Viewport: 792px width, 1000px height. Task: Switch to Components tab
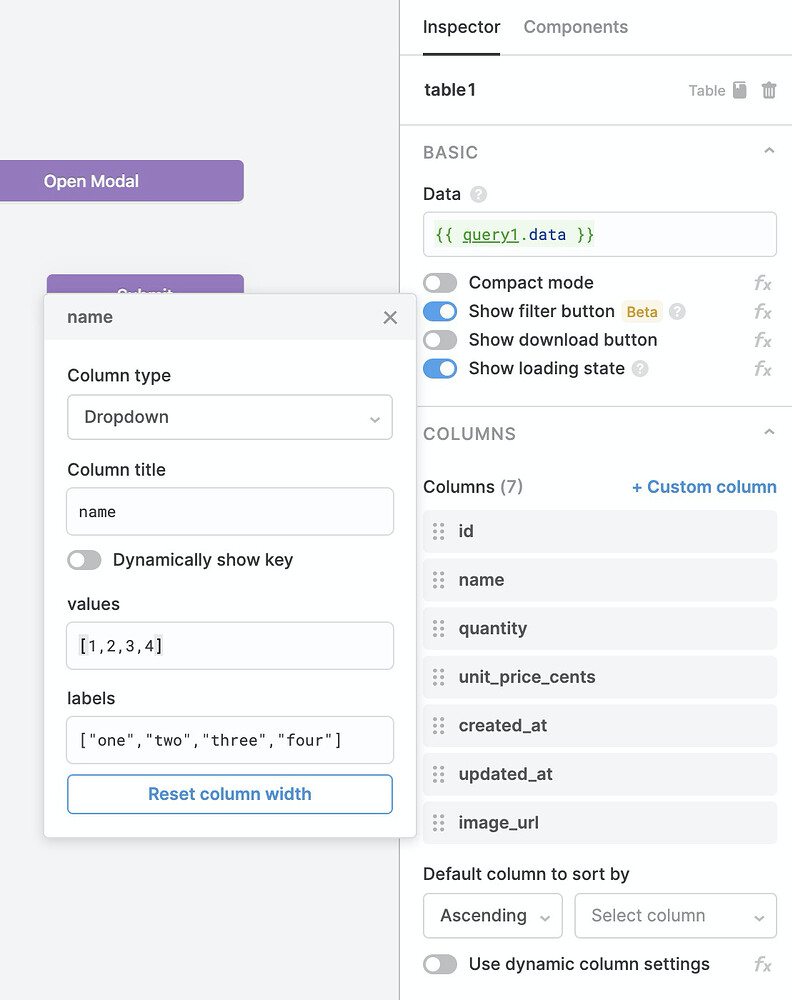[x=575, y=27]
